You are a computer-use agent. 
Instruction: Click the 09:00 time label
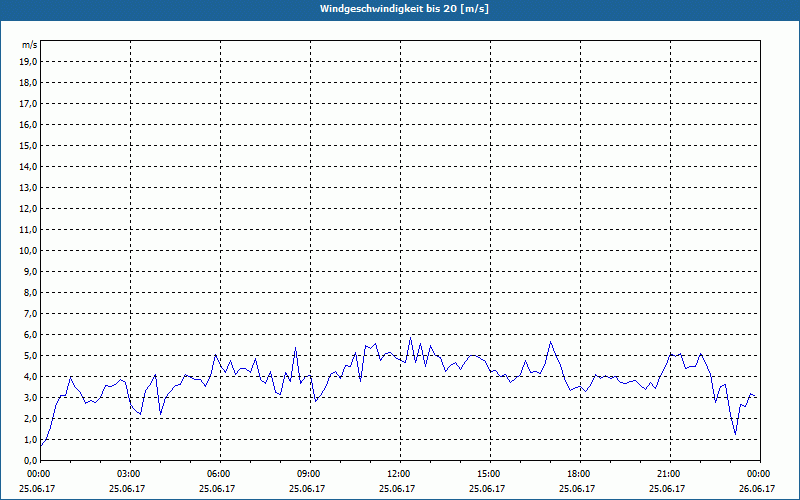click(310, 474)
